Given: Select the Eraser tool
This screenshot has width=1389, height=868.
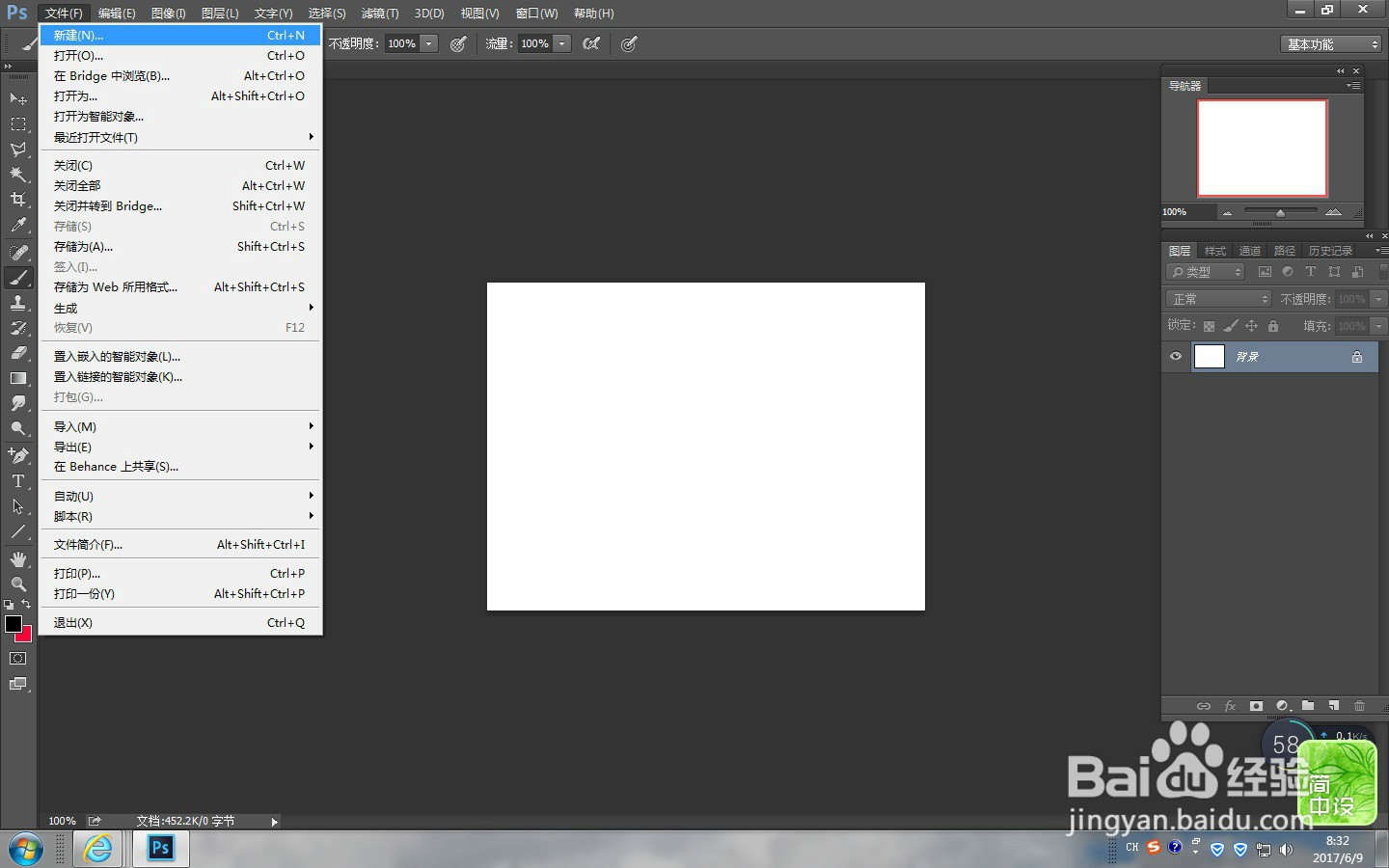Looking at the screenshot, I should (x=18, y=353).
